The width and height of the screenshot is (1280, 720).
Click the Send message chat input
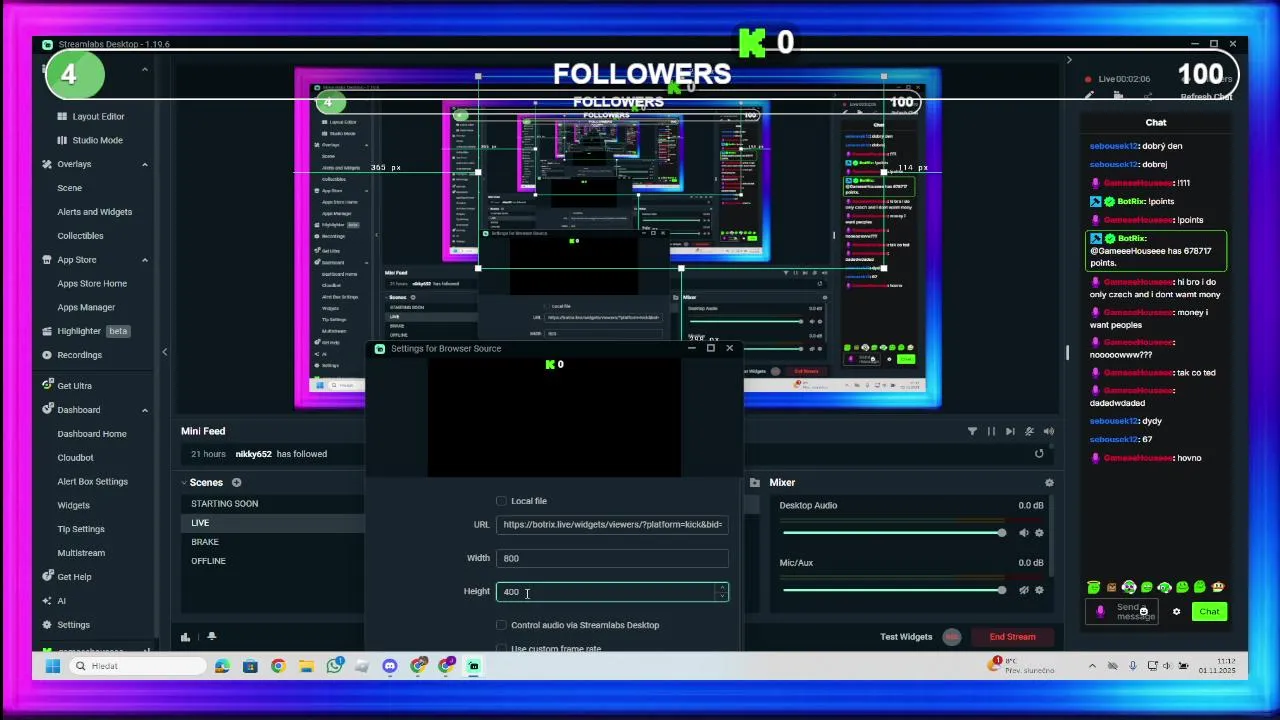click(x=1122, y=612)
